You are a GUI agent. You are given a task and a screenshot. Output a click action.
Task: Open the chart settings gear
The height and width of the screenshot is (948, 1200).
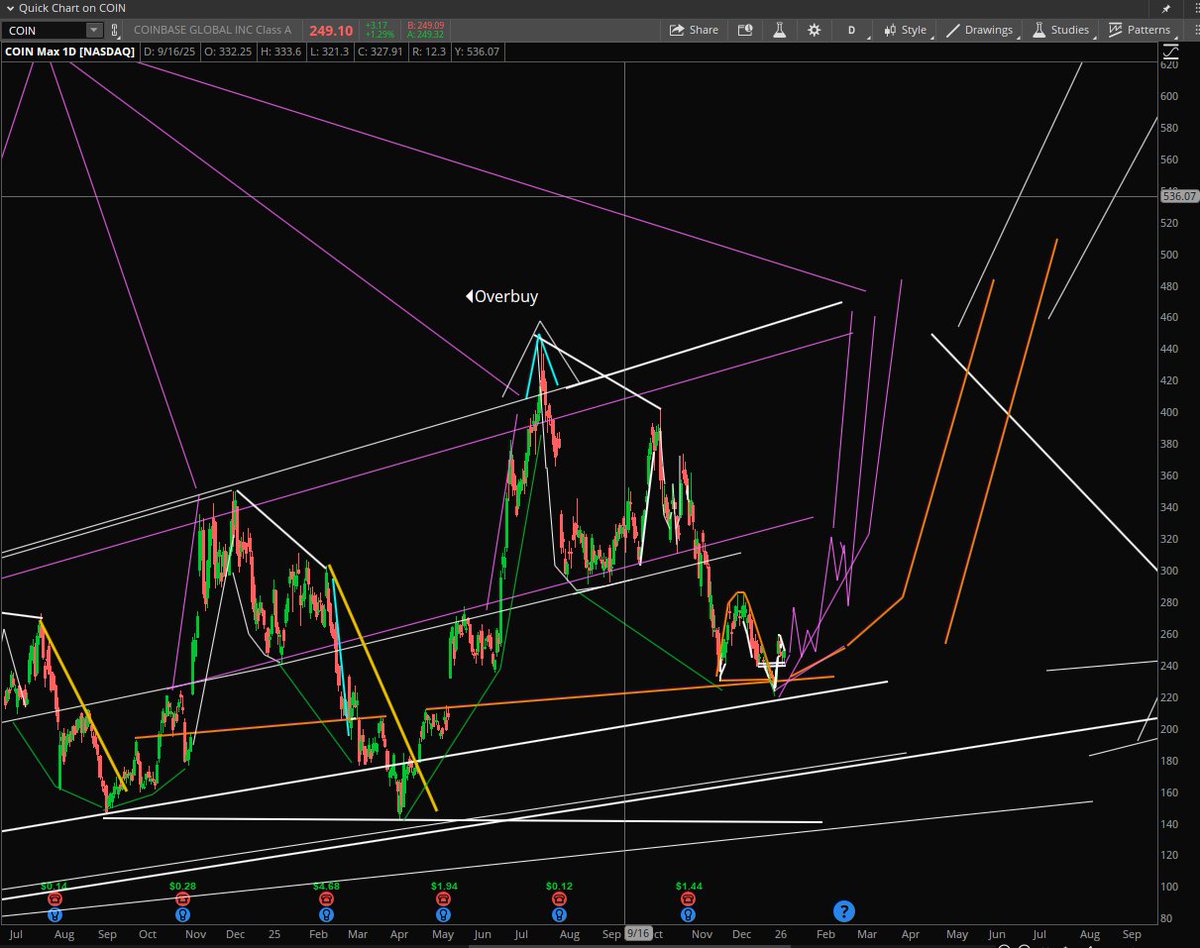click(815, 30)
